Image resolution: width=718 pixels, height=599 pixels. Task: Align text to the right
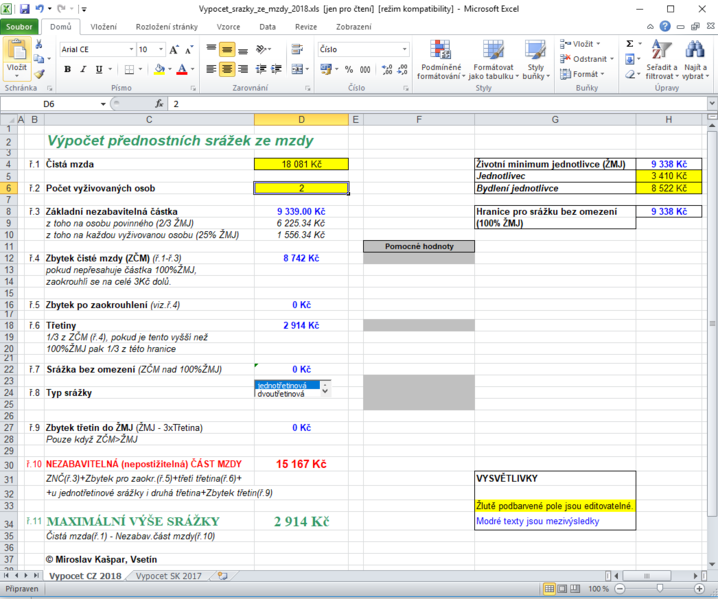pyautogui.click(x=243, y=69)
